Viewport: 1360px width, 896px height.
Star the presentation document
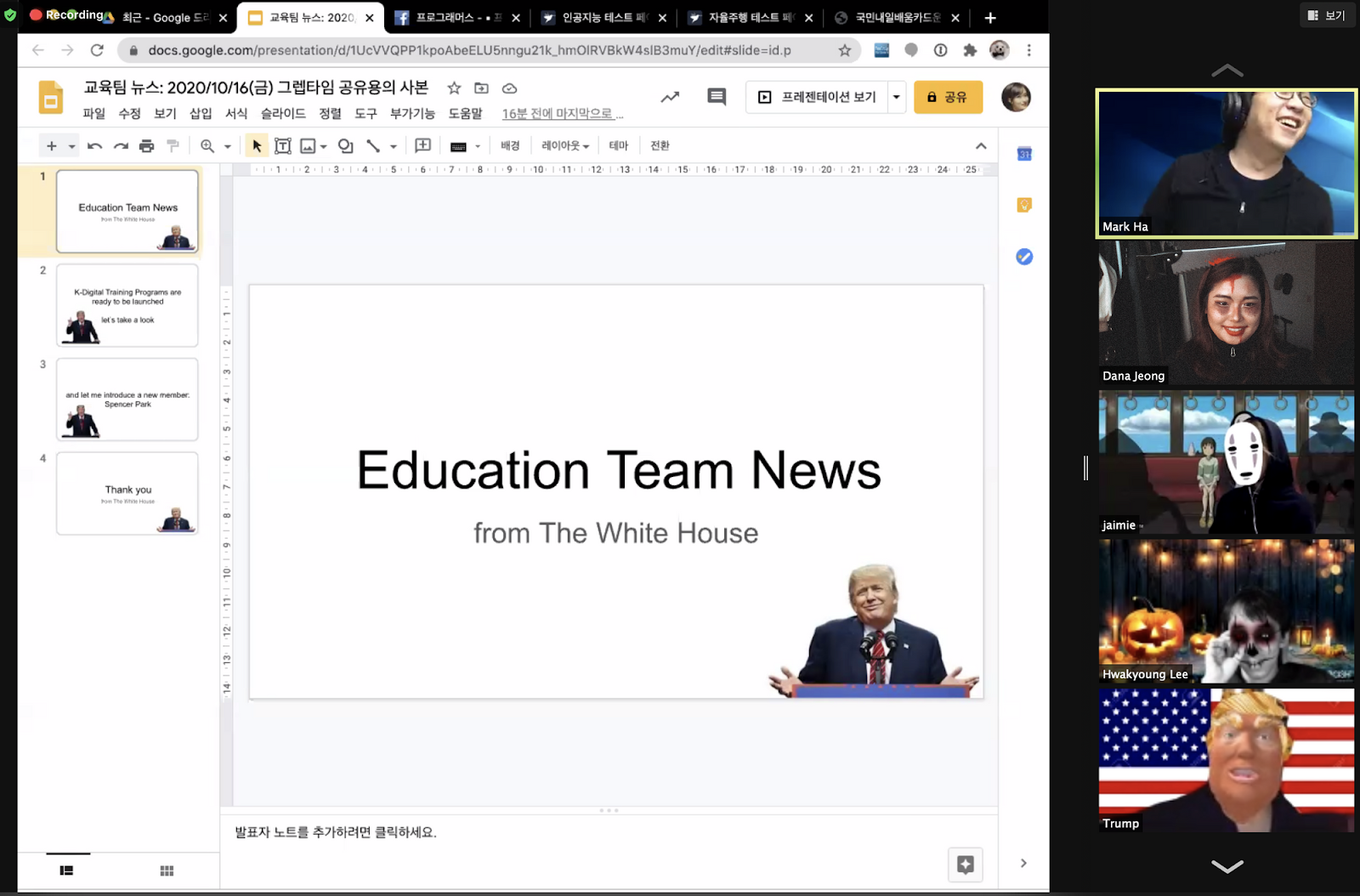tap(455, 88)
